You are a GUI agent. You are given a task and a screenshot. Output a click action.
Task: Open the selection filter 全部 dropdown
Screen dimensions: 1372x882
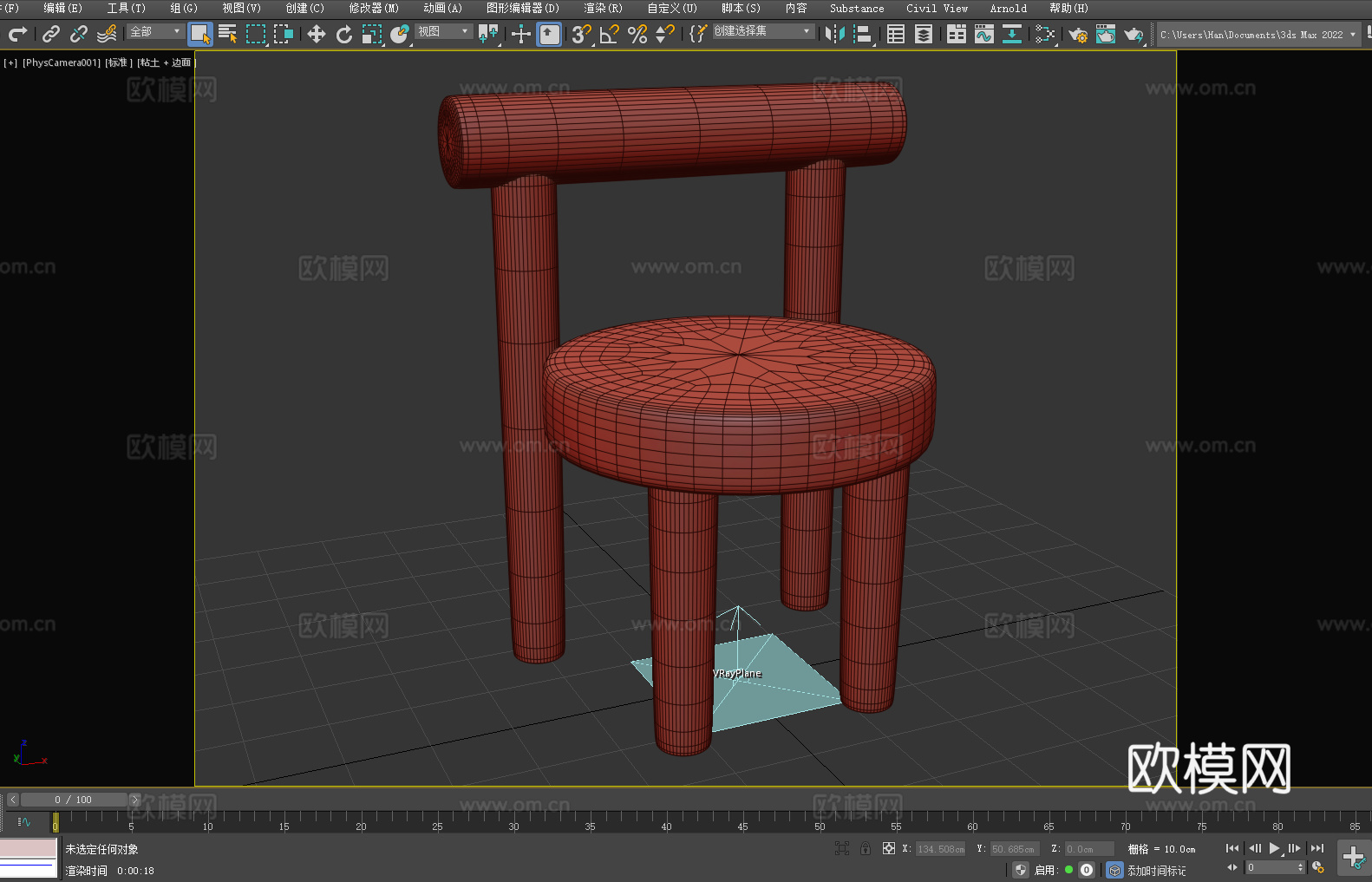point(155,32)
